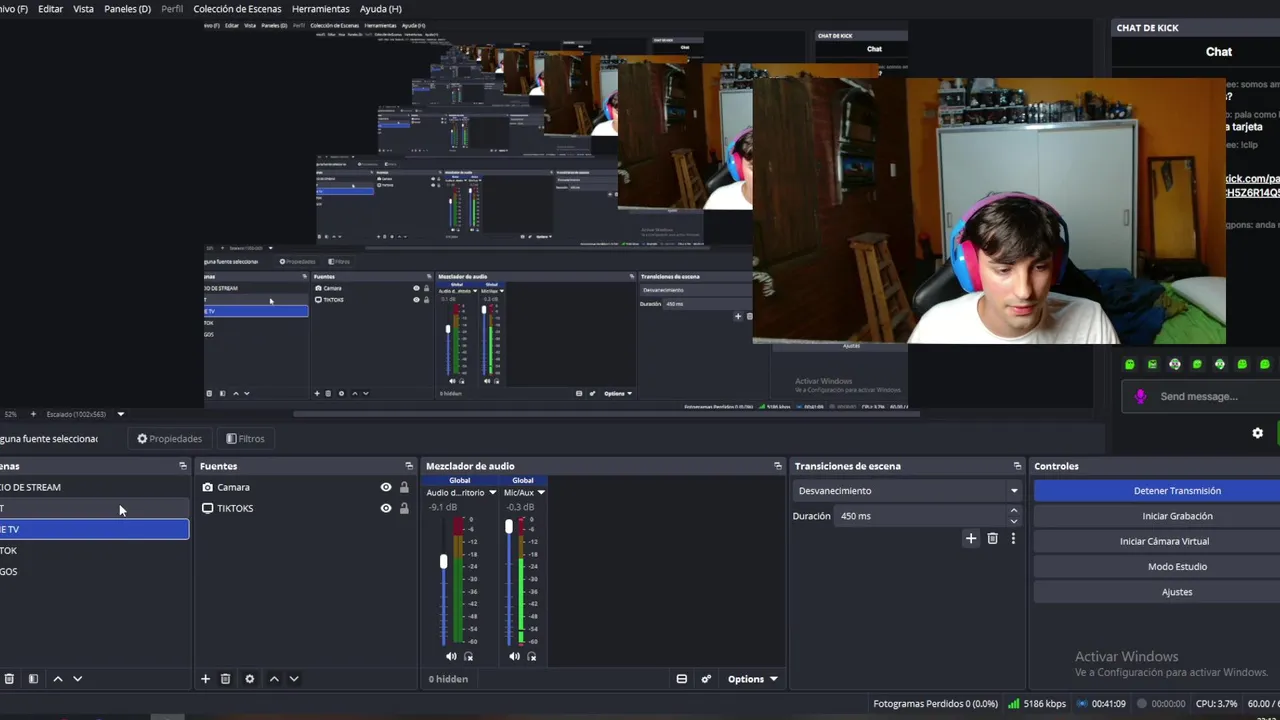
Task: Add a new scene transition
Action: tap(970, 538)
